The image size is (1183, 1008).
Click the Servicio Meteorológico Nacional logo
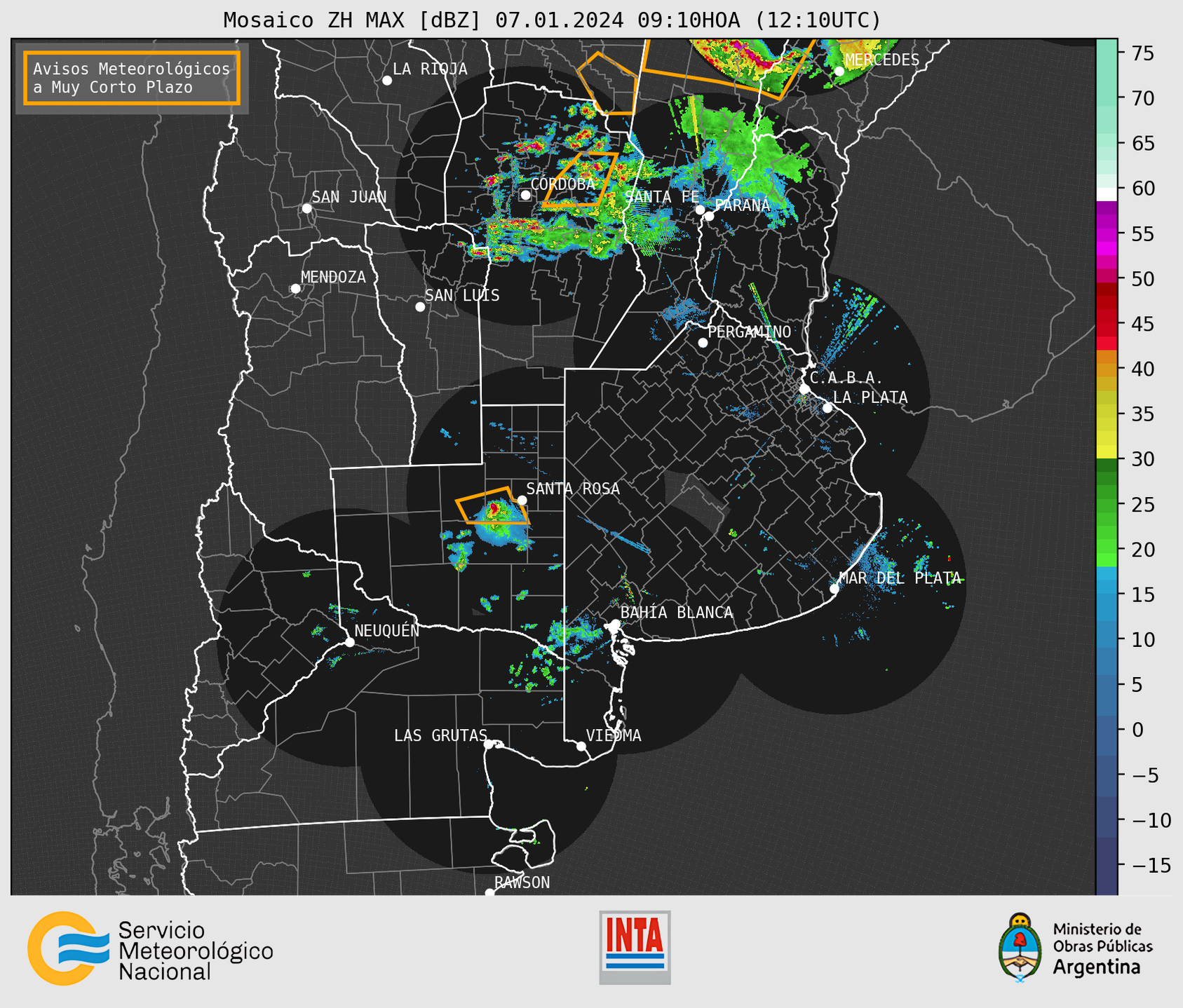pos(151,949)
